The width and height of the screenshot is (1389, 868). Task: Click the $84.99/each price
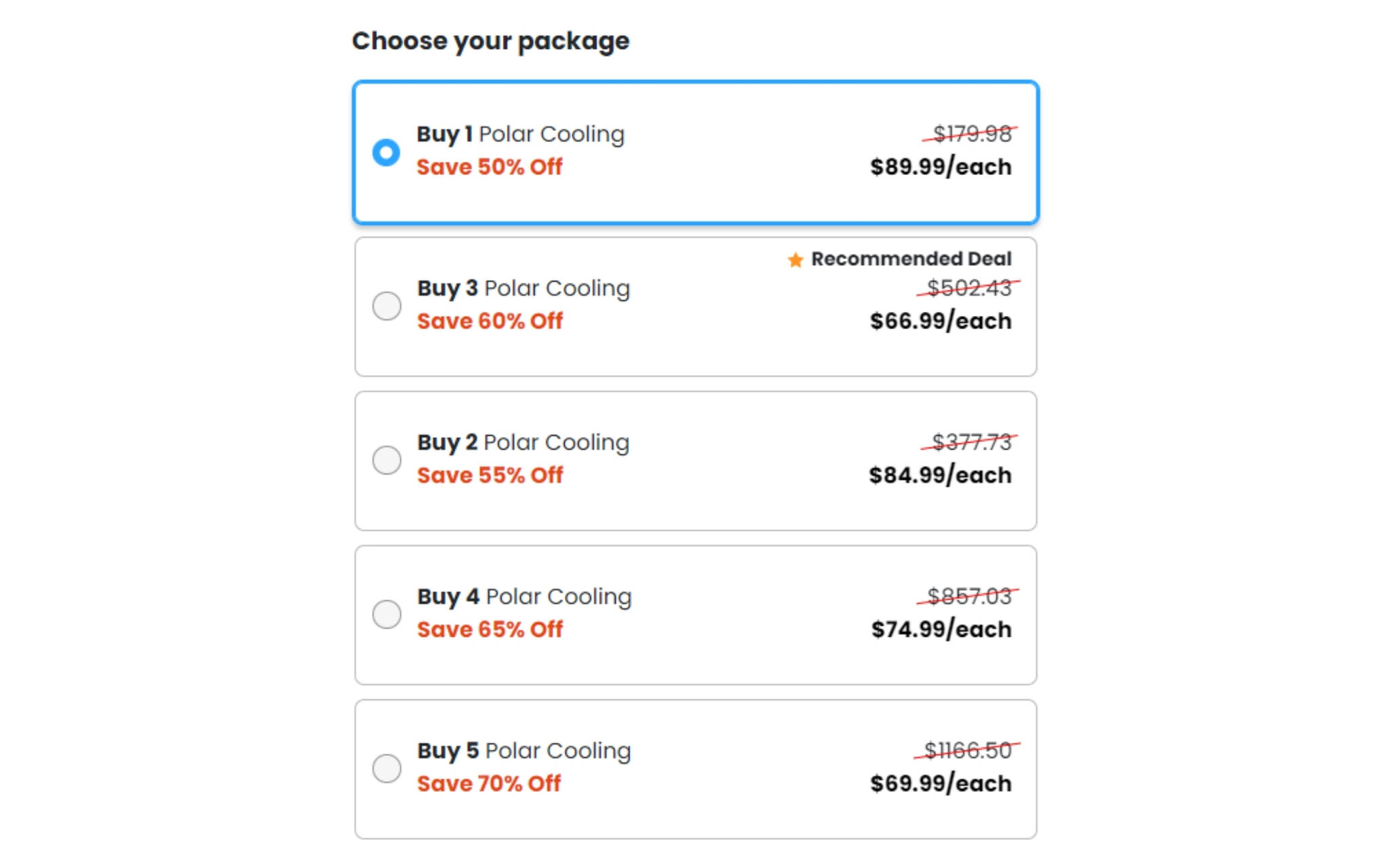tap(940, 475)
